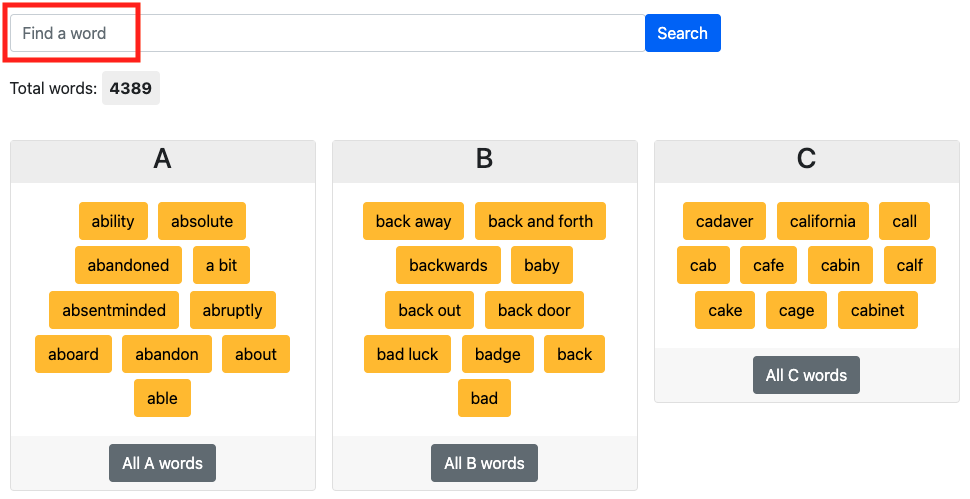Choose the cabinet word tag
The image size is (970, 499).
click(878, 310)
